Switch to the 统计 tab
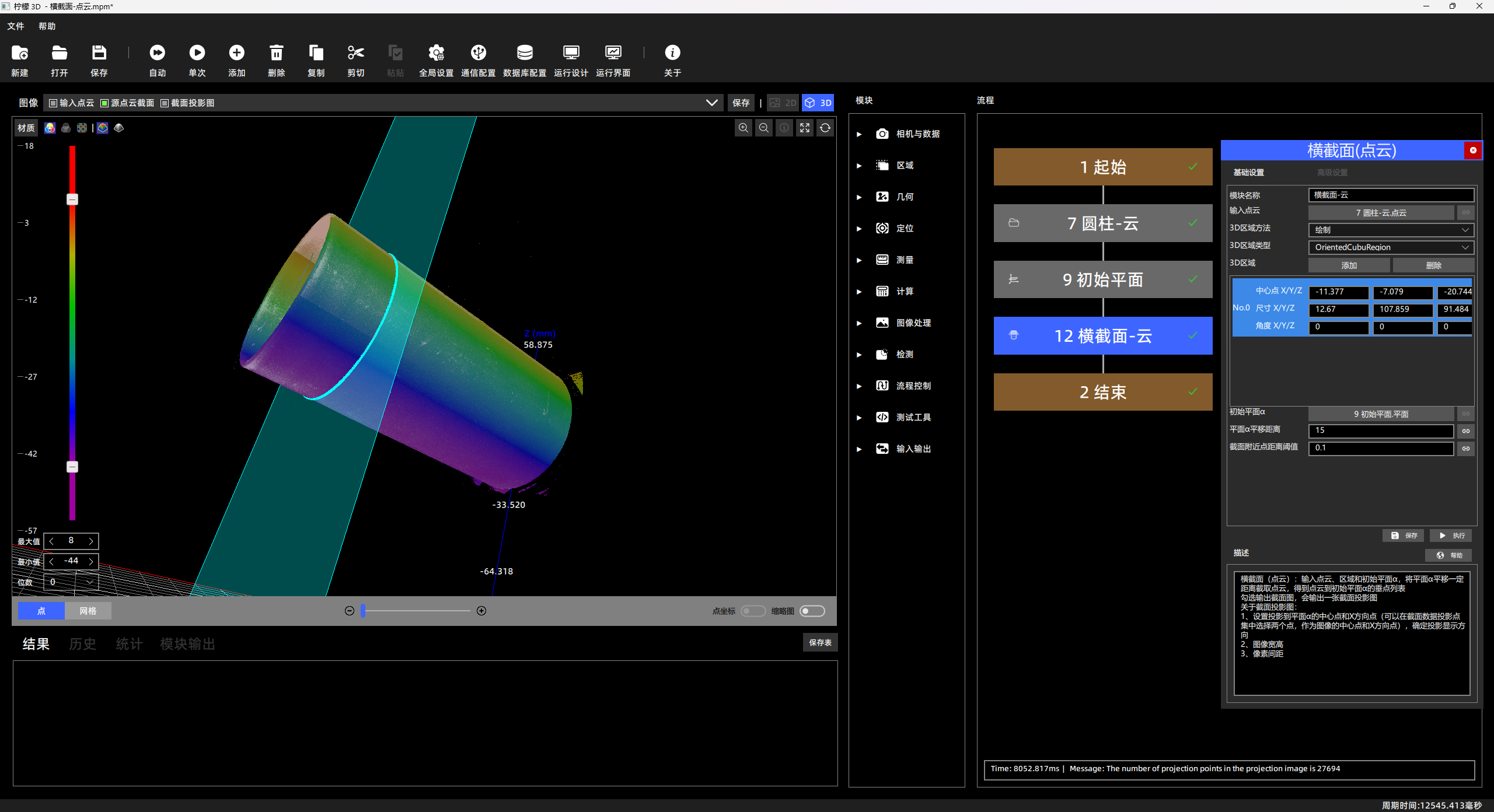Screen dimensions: 1494x812 coord(129,644)
